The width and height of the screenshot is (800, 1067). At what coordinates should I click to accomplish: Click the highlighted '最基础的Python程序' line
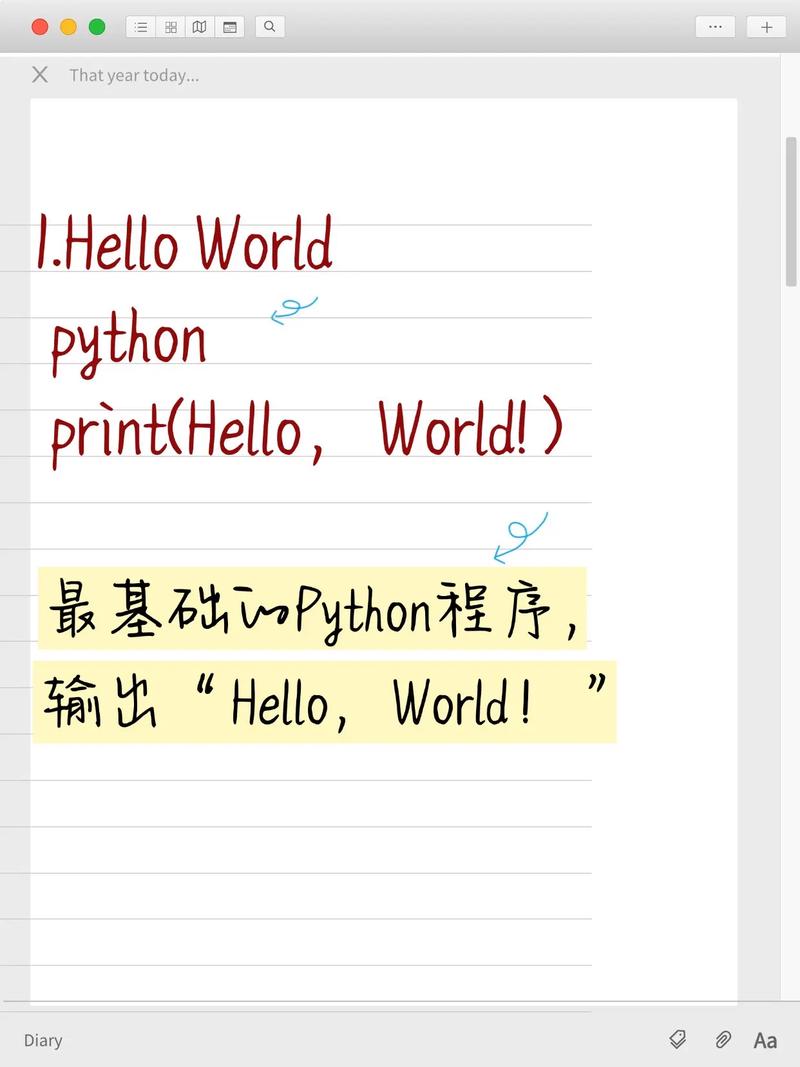[x=312, y=608]
